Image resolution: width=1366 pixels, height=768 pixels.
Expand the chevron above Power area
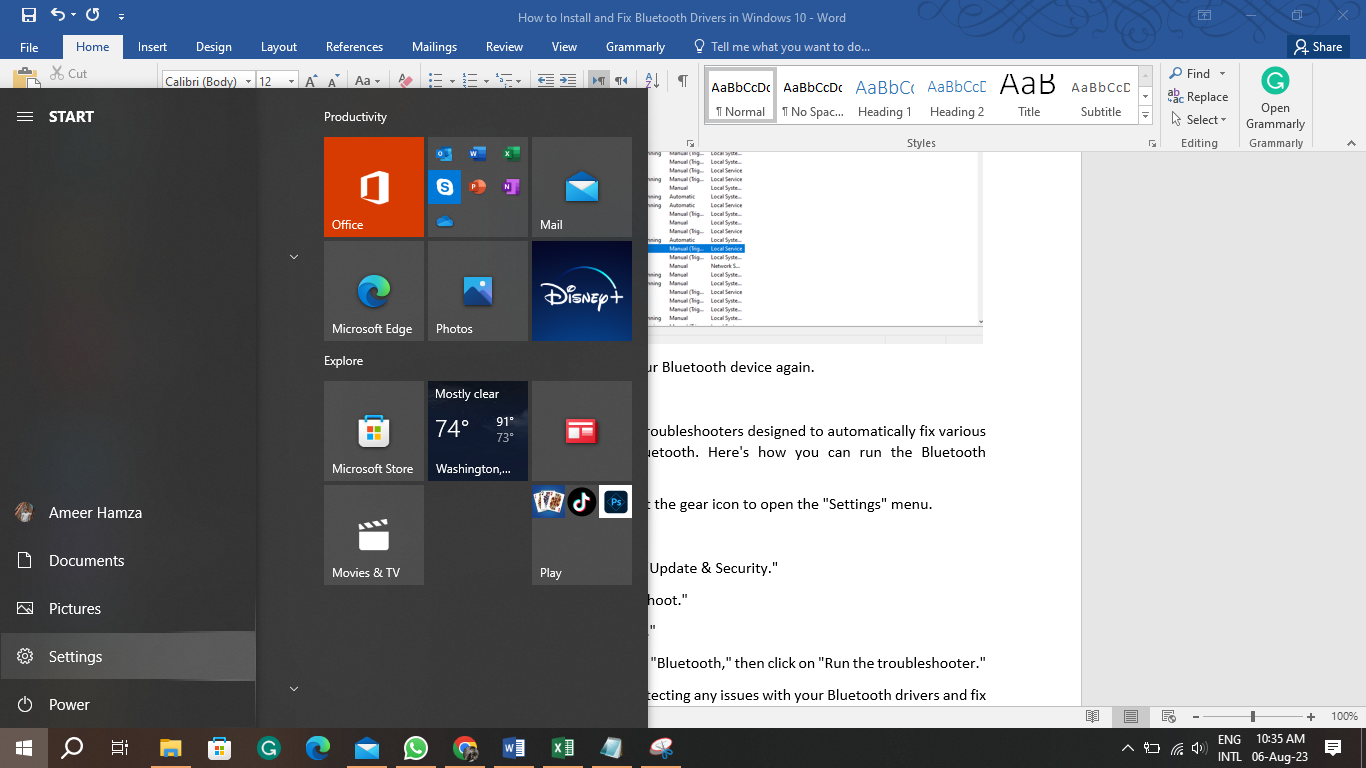click(x=294, y=689)
